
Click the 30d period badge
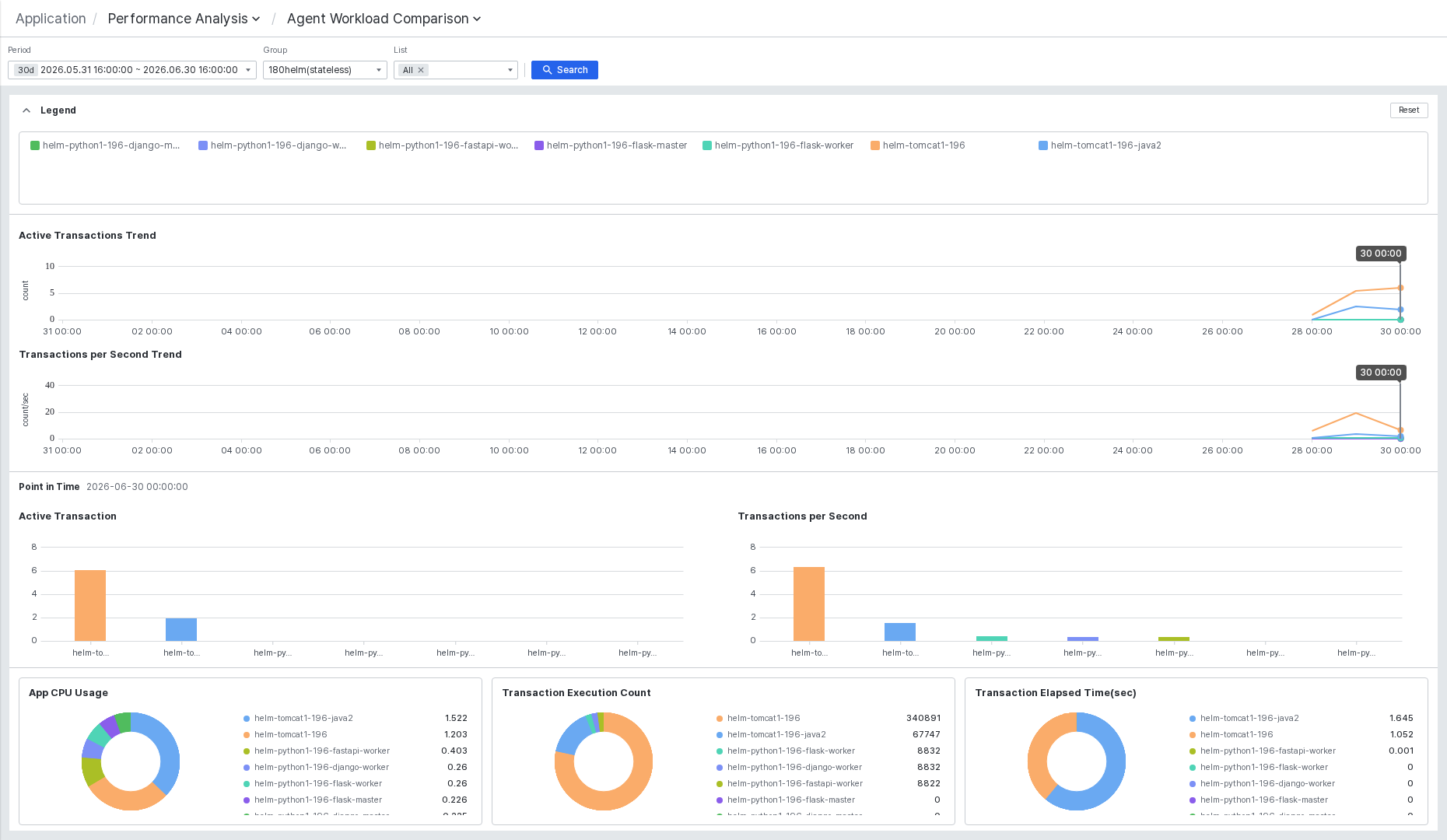click(x=26, y=70)
